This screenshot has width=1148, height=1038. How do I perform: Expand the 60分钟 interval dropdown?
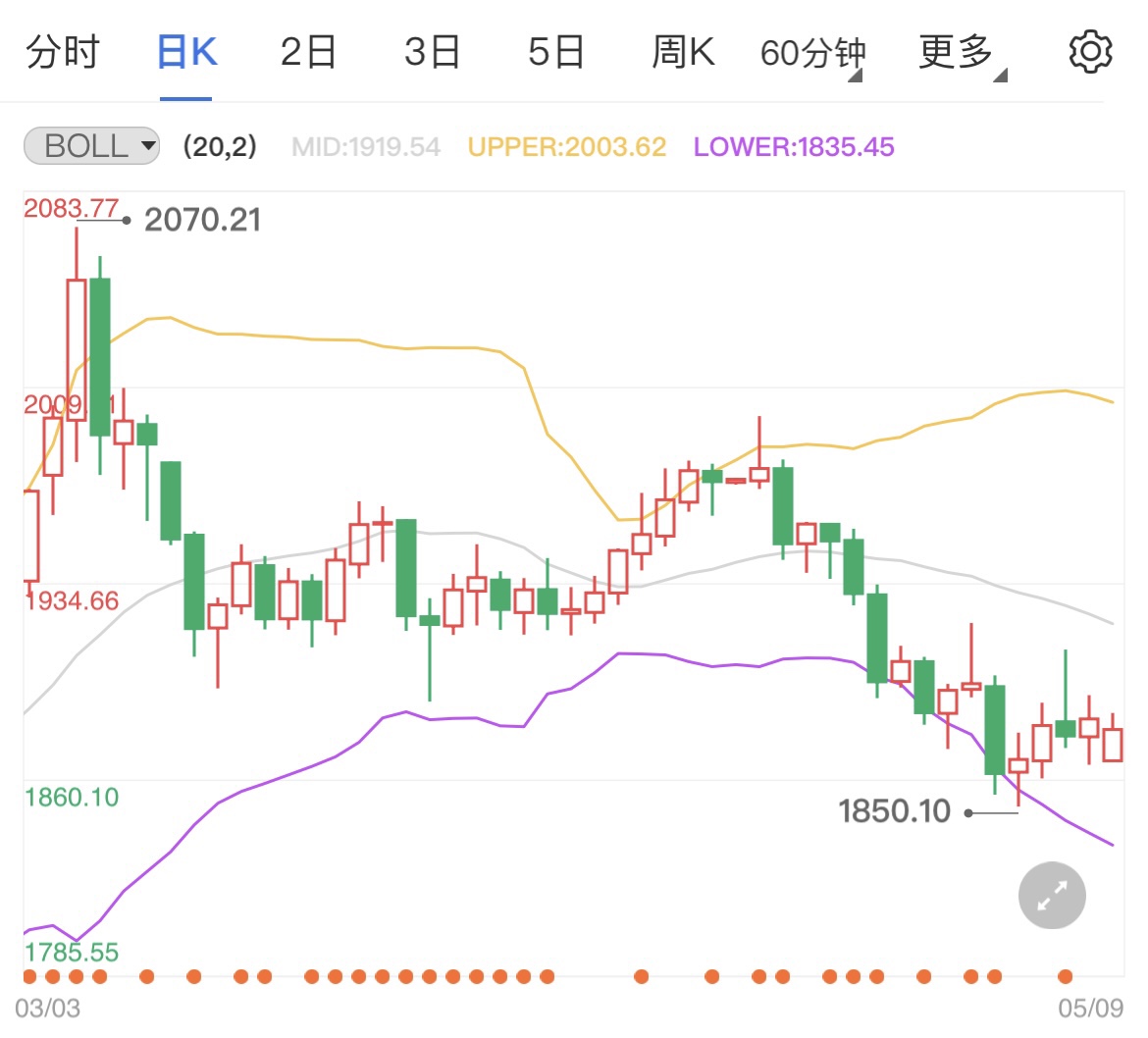(812, 54)
